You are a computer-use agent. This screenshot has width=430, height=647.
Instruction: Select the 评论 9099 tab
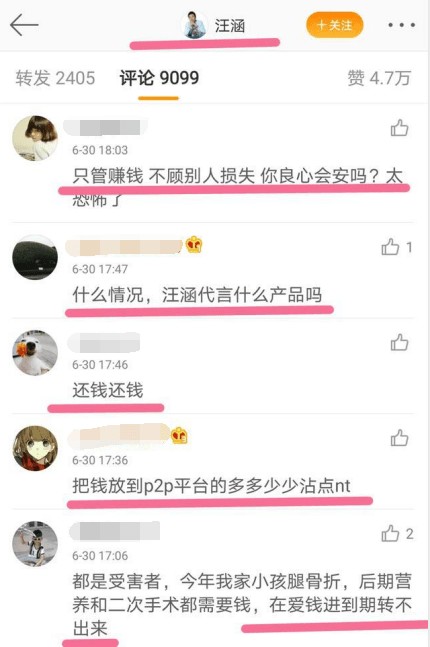coord(159,78)
